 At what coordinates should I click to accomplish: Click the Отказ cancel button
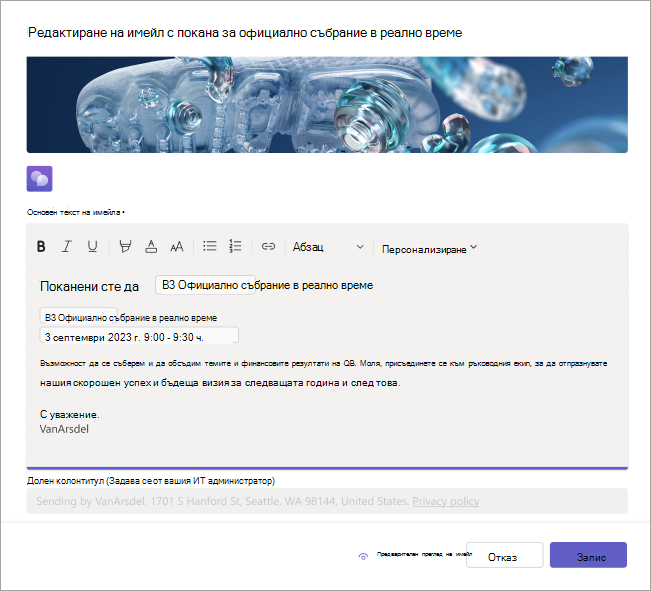point(504,555)
